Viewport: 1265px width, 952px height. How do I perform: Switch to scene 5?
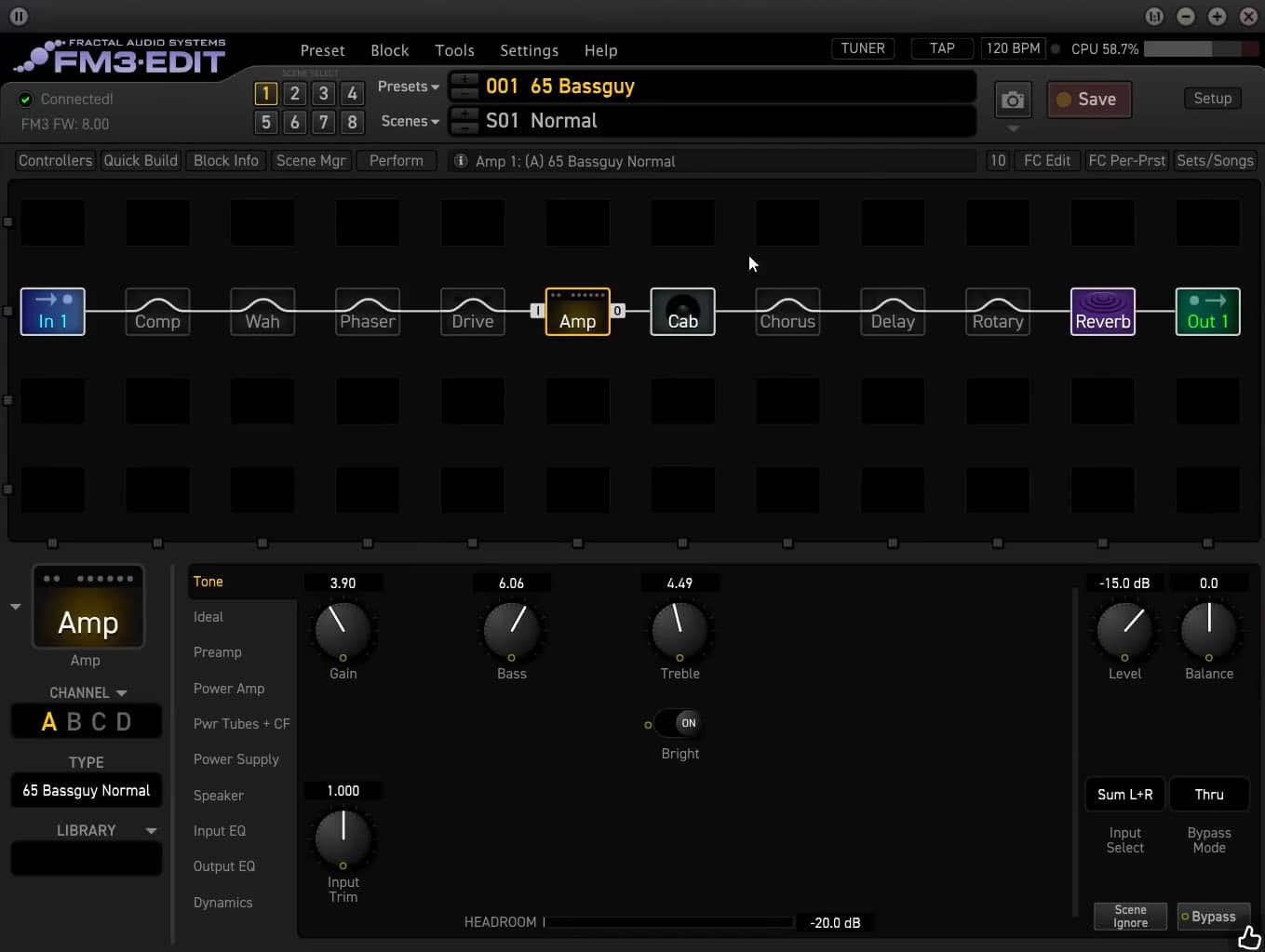point(265,122)
